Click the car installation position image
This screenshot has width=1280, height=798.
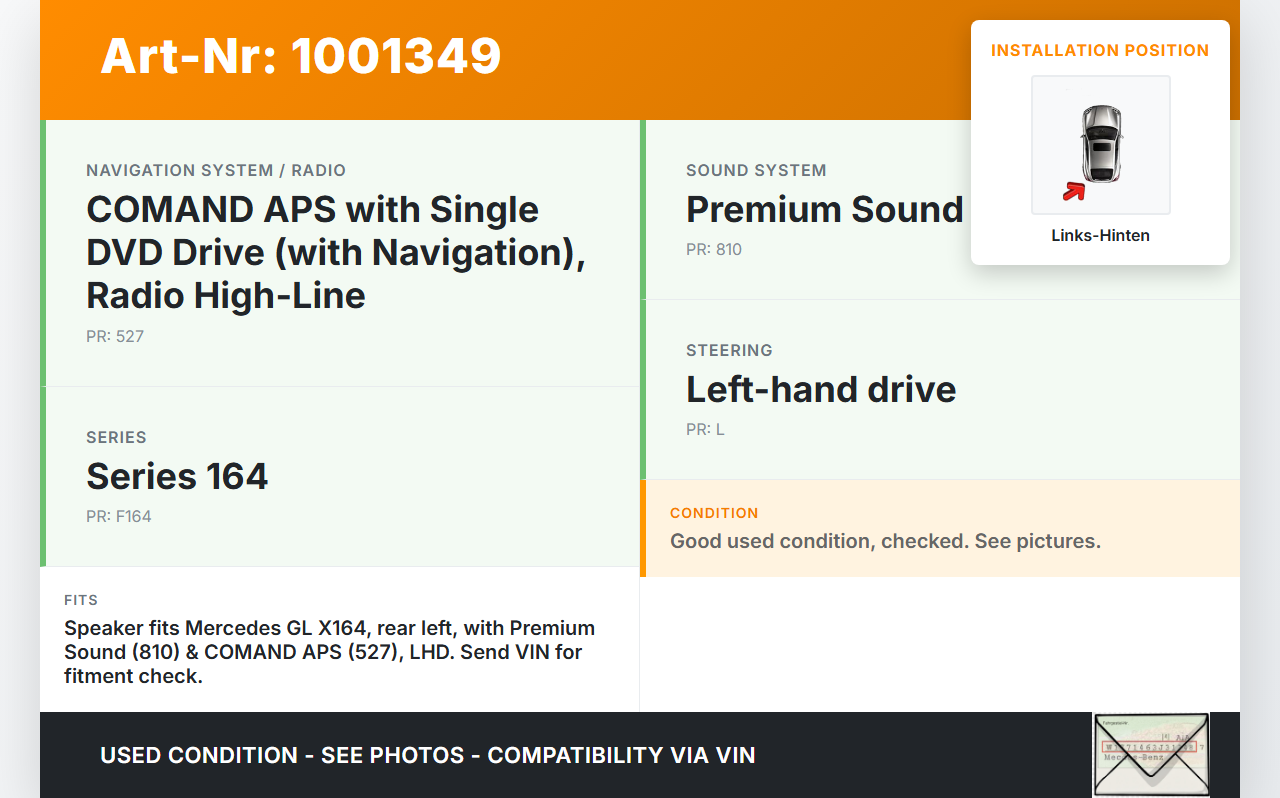tap(1100, 145)
